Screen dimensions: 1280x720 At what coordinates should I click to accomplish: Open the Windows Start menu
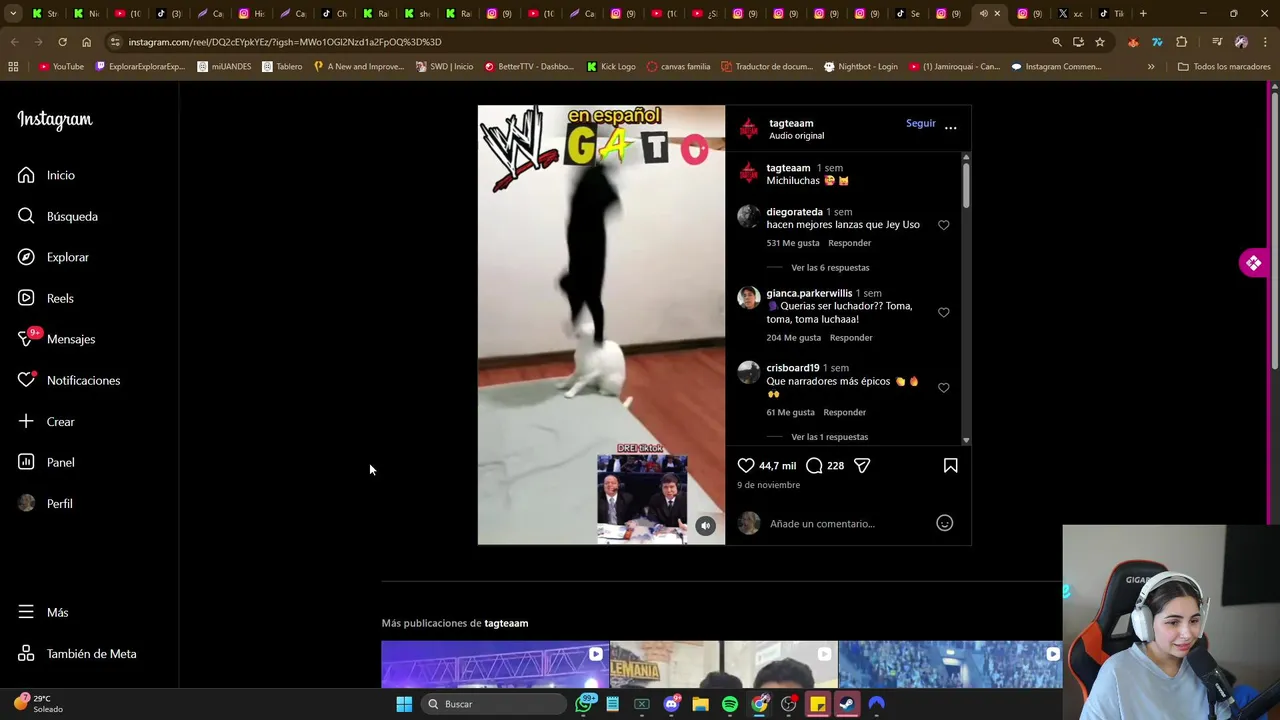point(404,704)
